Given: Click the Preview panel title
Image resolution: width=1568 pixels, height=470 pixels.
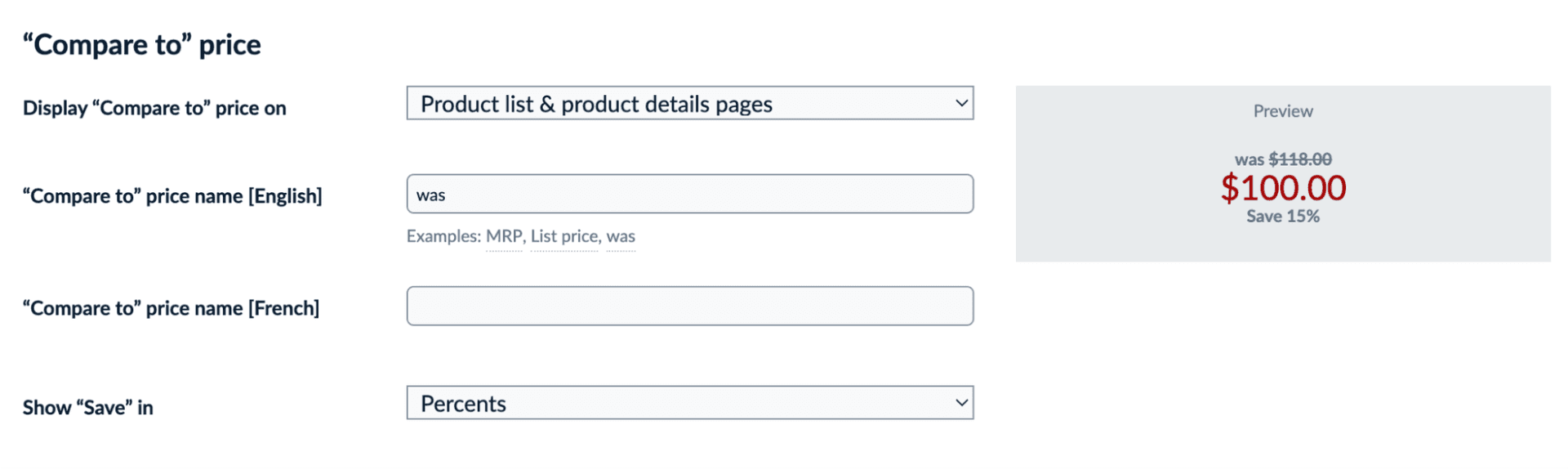Looking at the screenshot, I should [x=1282, y=111].
